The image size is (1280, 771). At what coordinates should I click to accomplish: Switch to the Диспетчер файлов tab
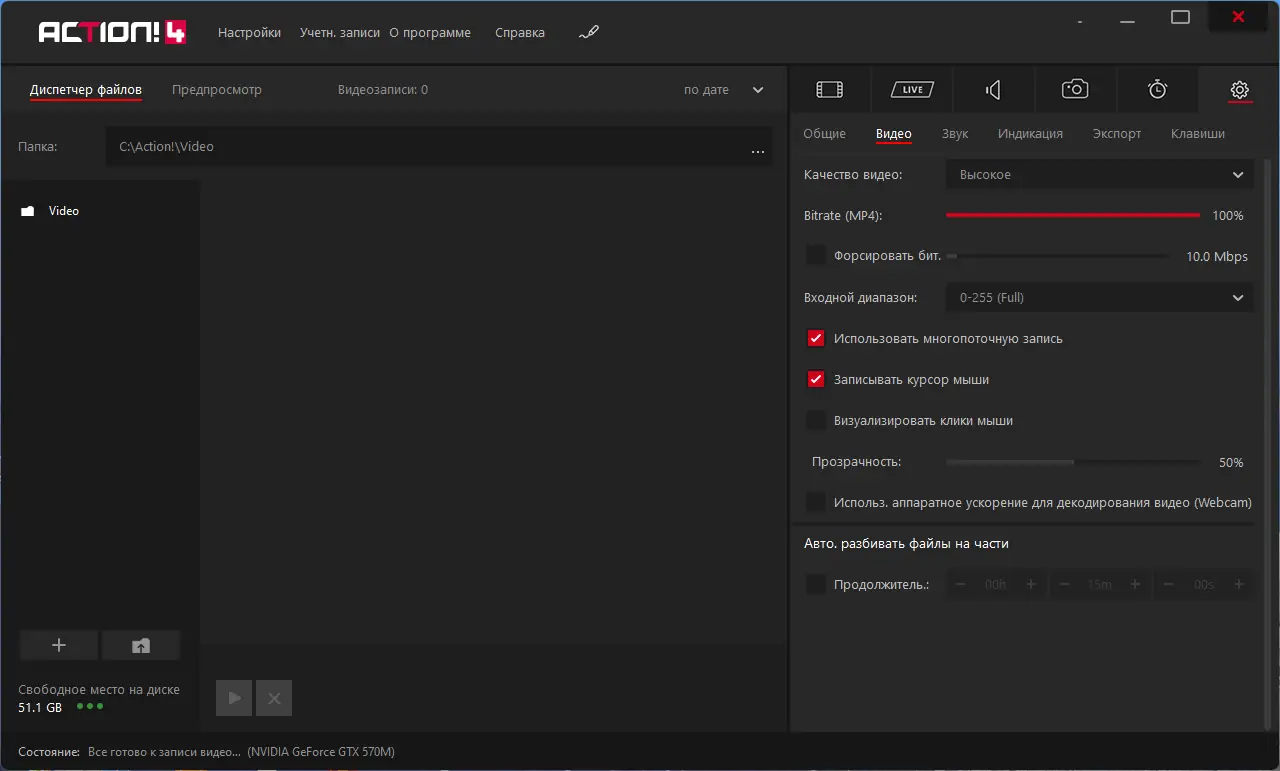tap(86, 90)
